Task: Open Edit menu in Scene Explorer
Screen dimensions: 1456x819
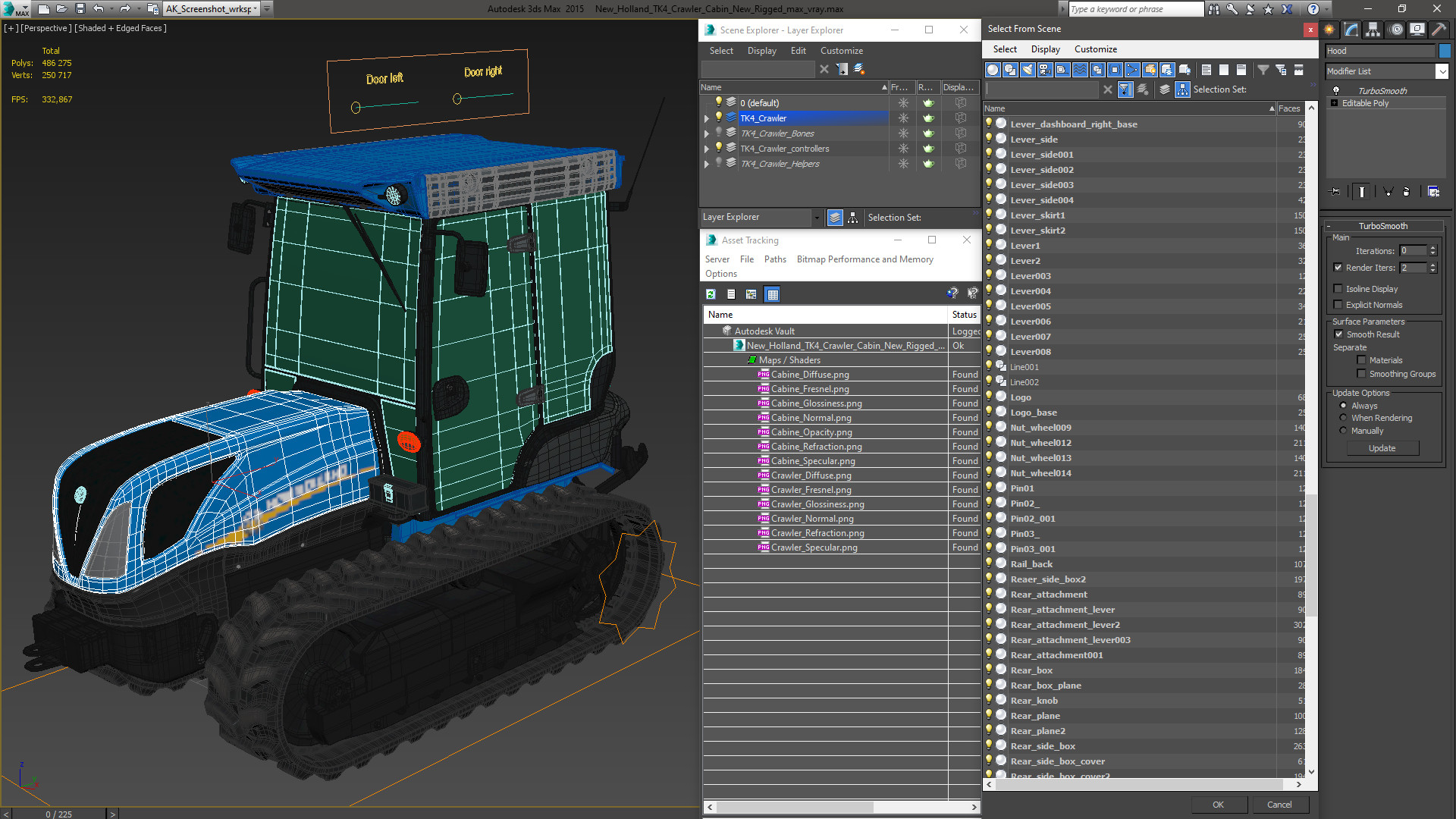Action: pyautogui.click(x=798, y=51)
